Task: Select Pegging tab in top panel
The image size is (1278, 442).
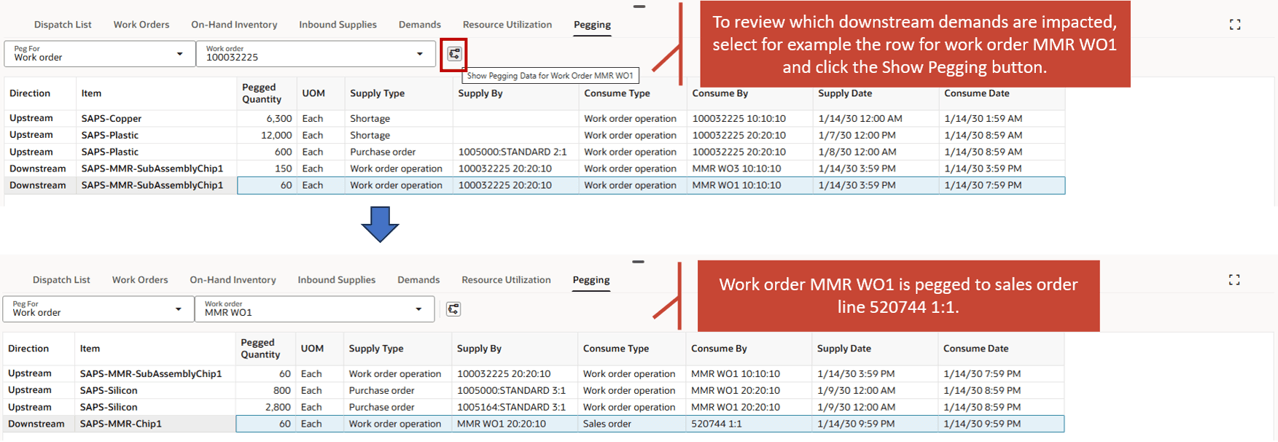Action: click(x=592, y=24)
